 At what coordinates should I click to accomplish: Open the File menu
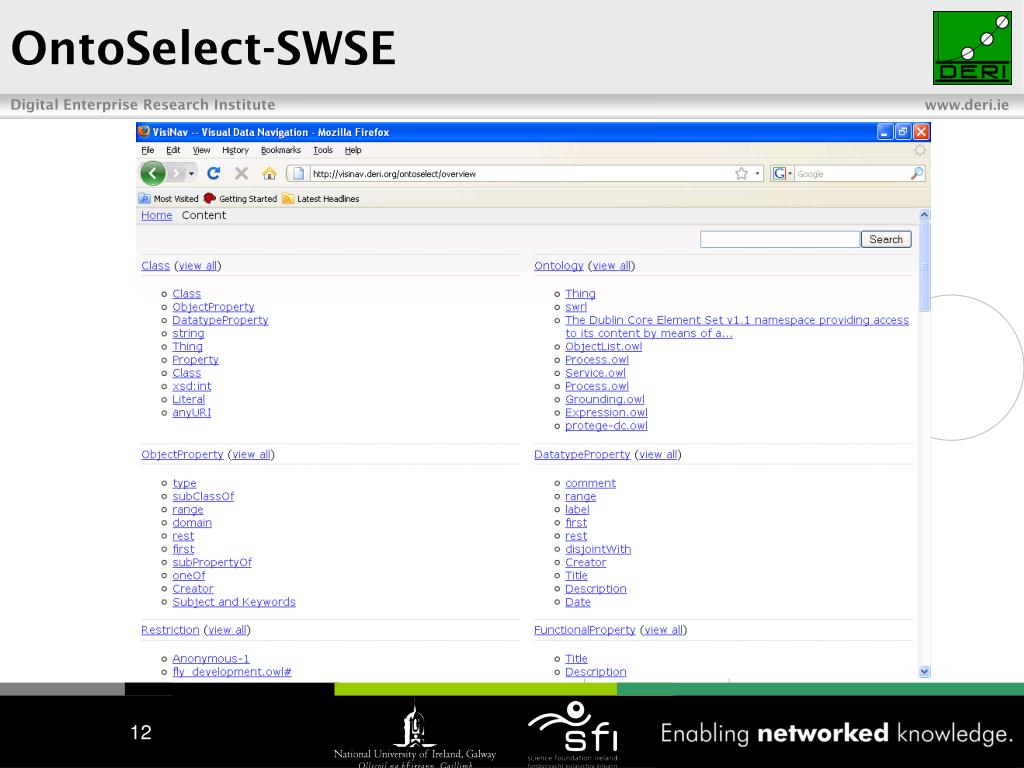(148, 150)
